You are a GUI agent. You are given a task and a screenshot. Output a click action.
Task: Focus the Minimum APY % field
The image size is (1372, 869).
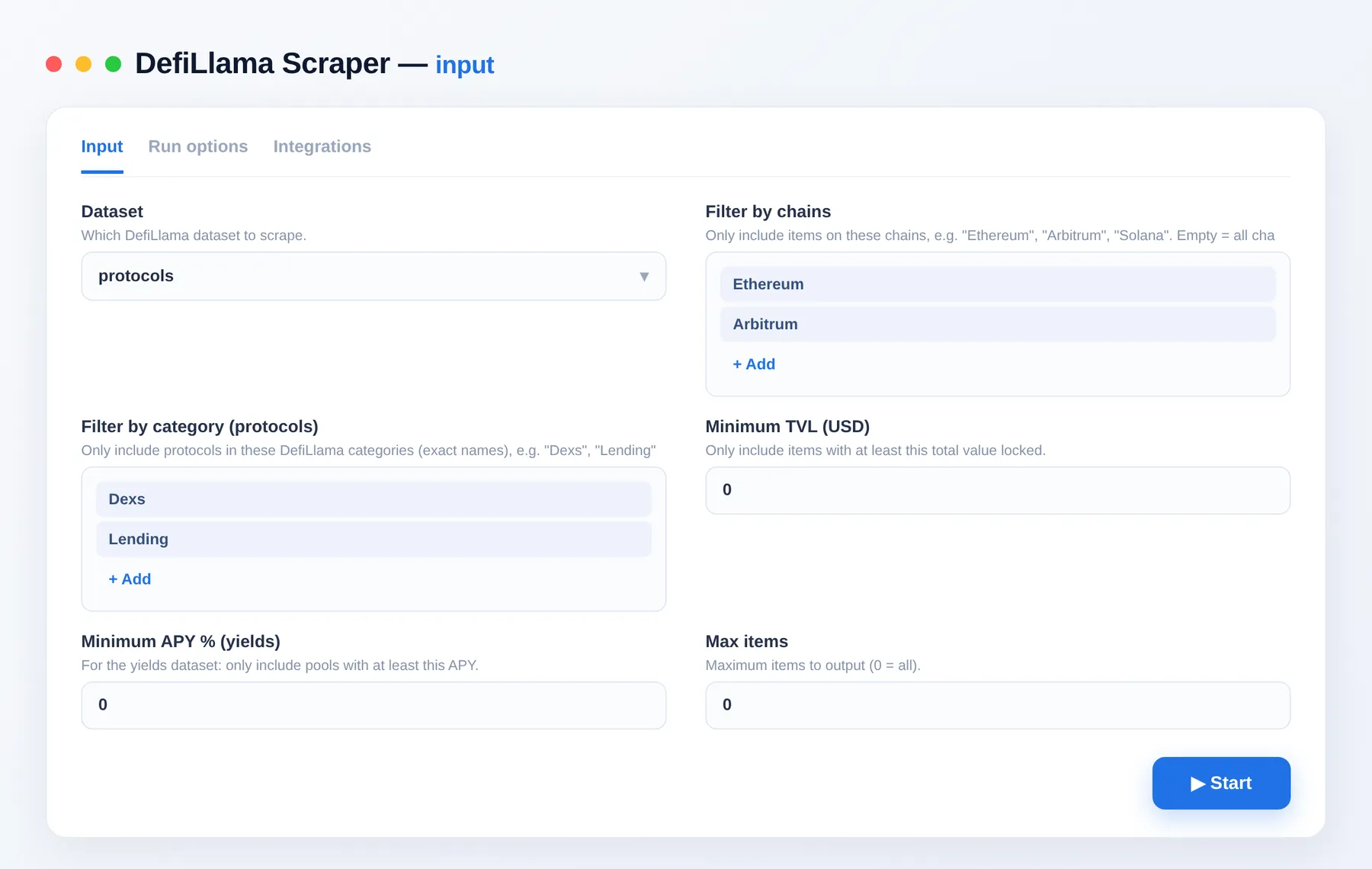pyautogui.click(x=373, y=705)
